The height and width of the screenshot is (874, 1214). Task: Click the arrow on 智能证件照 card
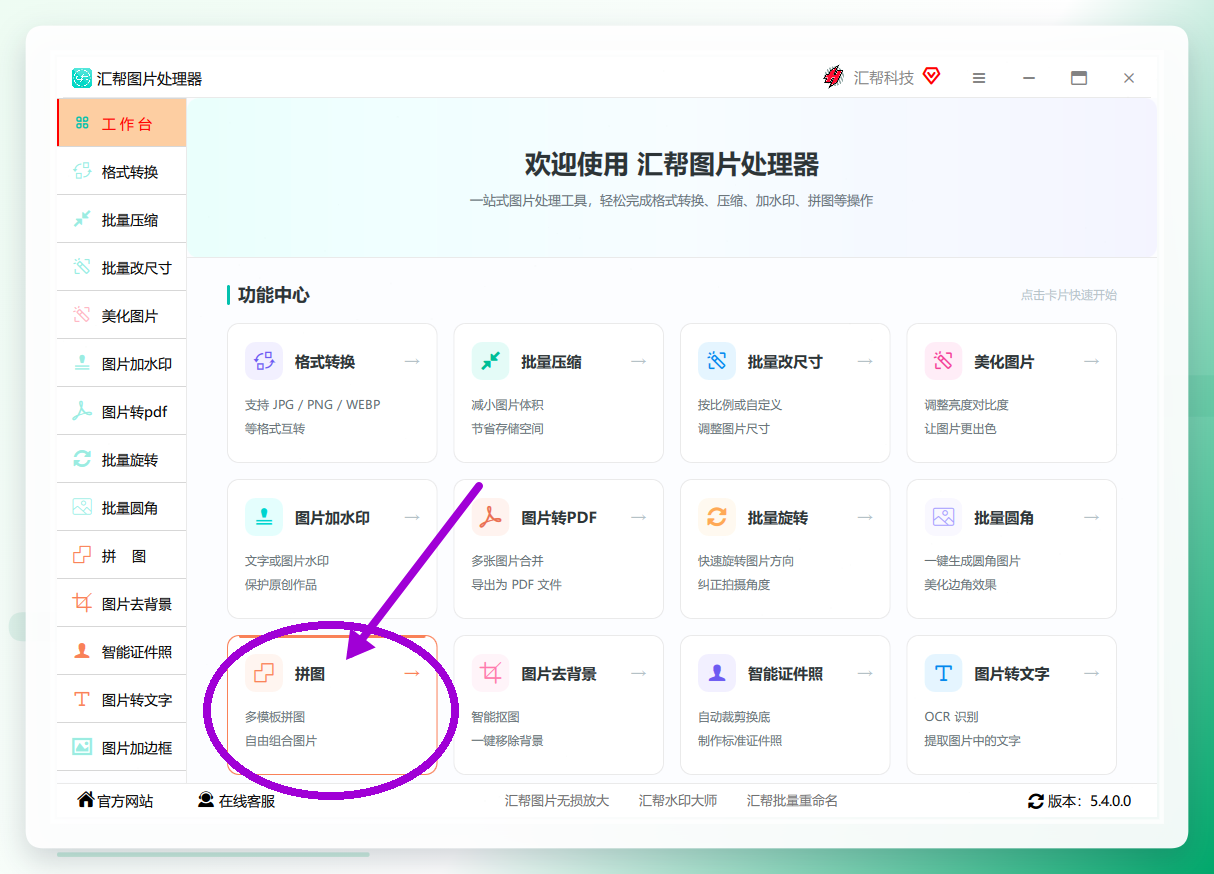click(x=865, y=673)
